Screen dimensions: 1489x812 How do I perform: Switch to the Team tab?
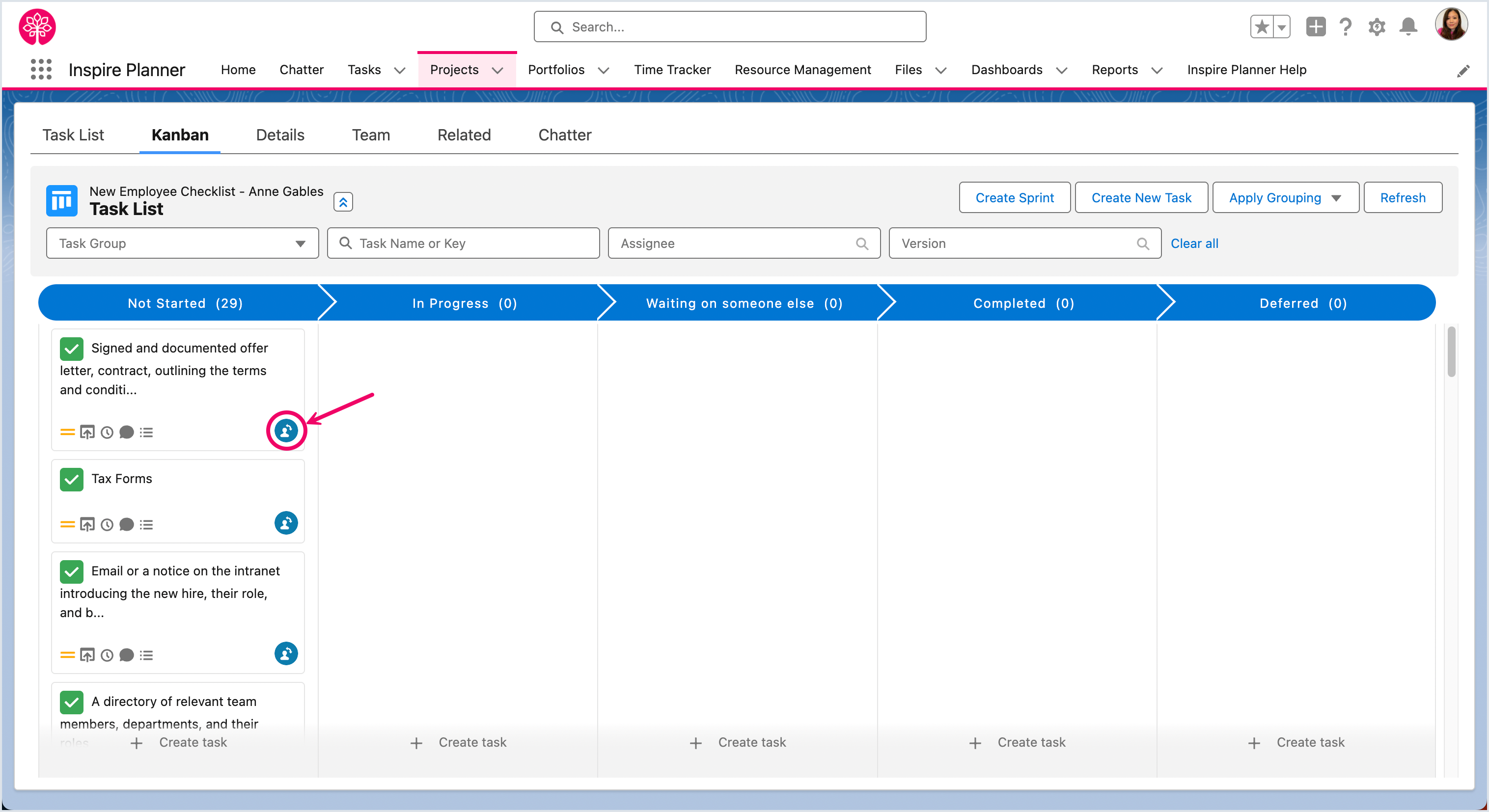[x=371, y=135]
